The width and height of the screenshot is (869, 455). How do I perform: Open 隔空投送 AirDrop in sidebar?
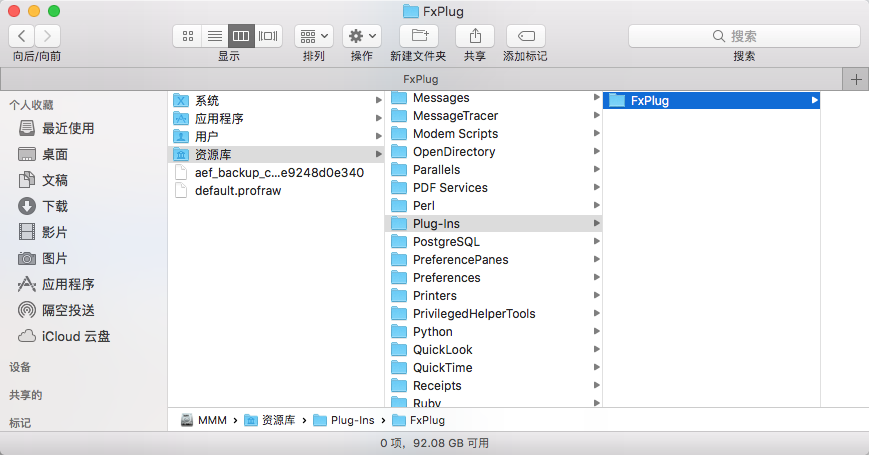(x=56, y=310)
